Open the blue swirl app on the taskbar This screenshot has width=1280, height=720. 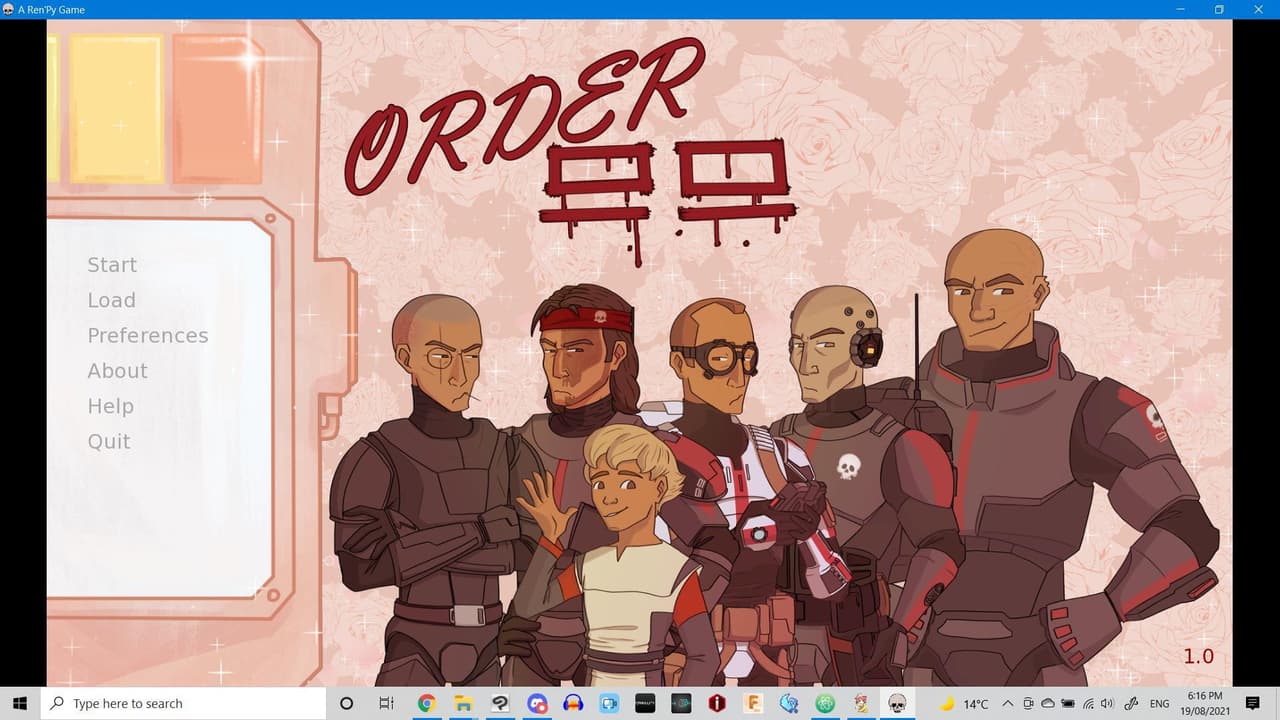click(x=789, y=703)
